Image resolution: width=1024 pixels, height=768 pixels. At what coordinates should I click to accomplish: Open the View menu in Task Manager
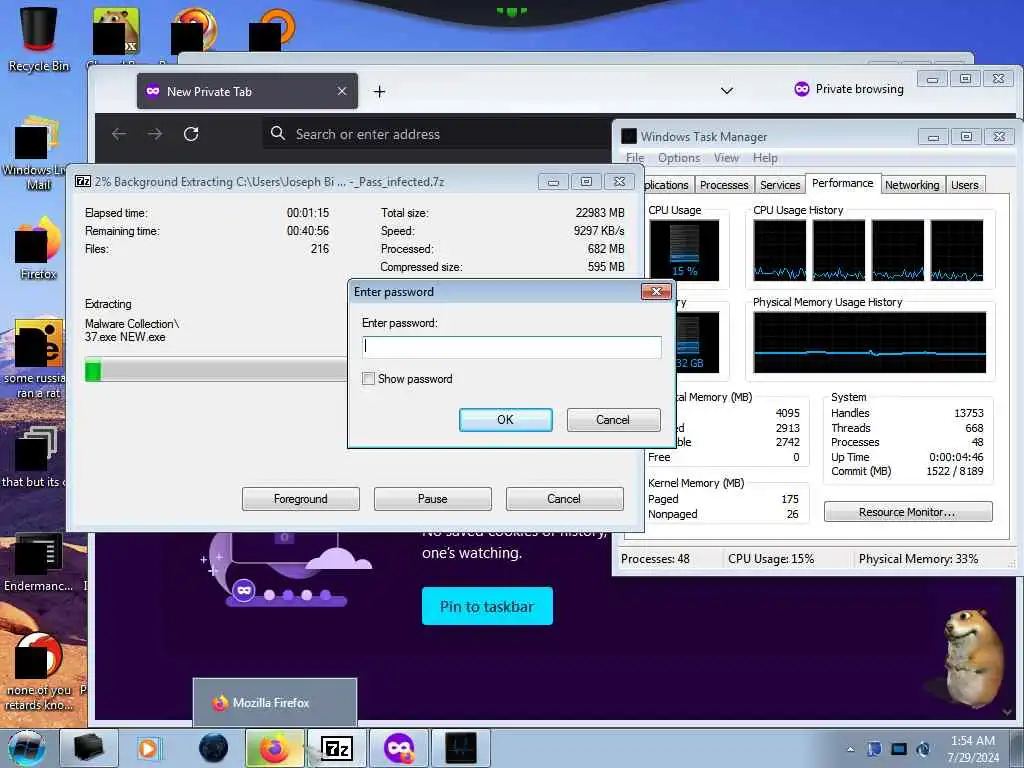pos(726,158)
